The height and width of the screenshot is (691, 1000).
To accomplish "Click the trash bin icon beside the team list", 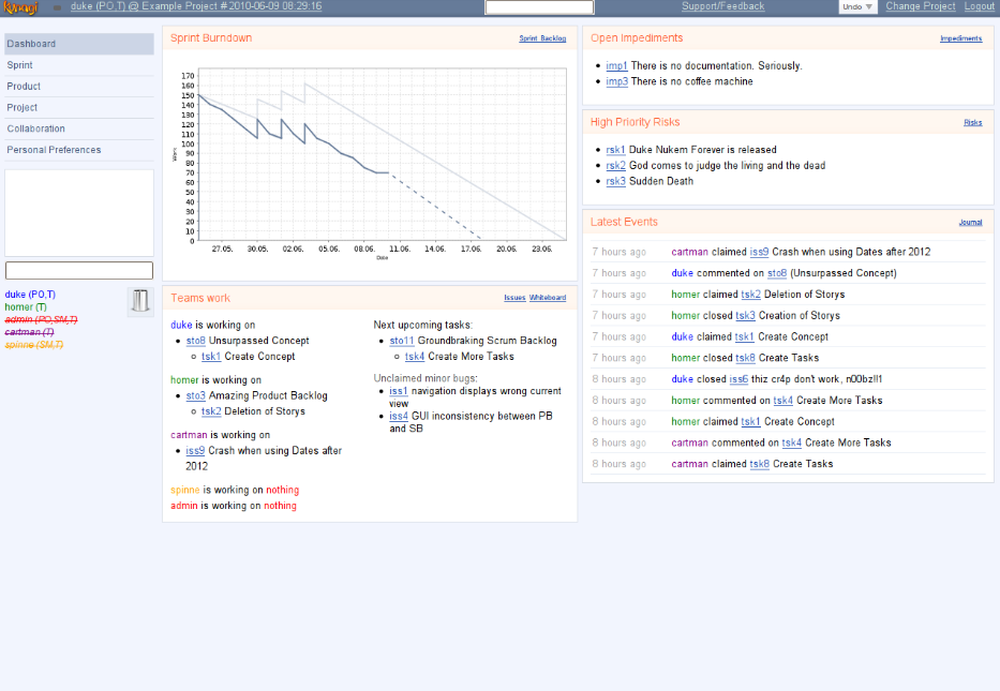I will coord(139,301).
